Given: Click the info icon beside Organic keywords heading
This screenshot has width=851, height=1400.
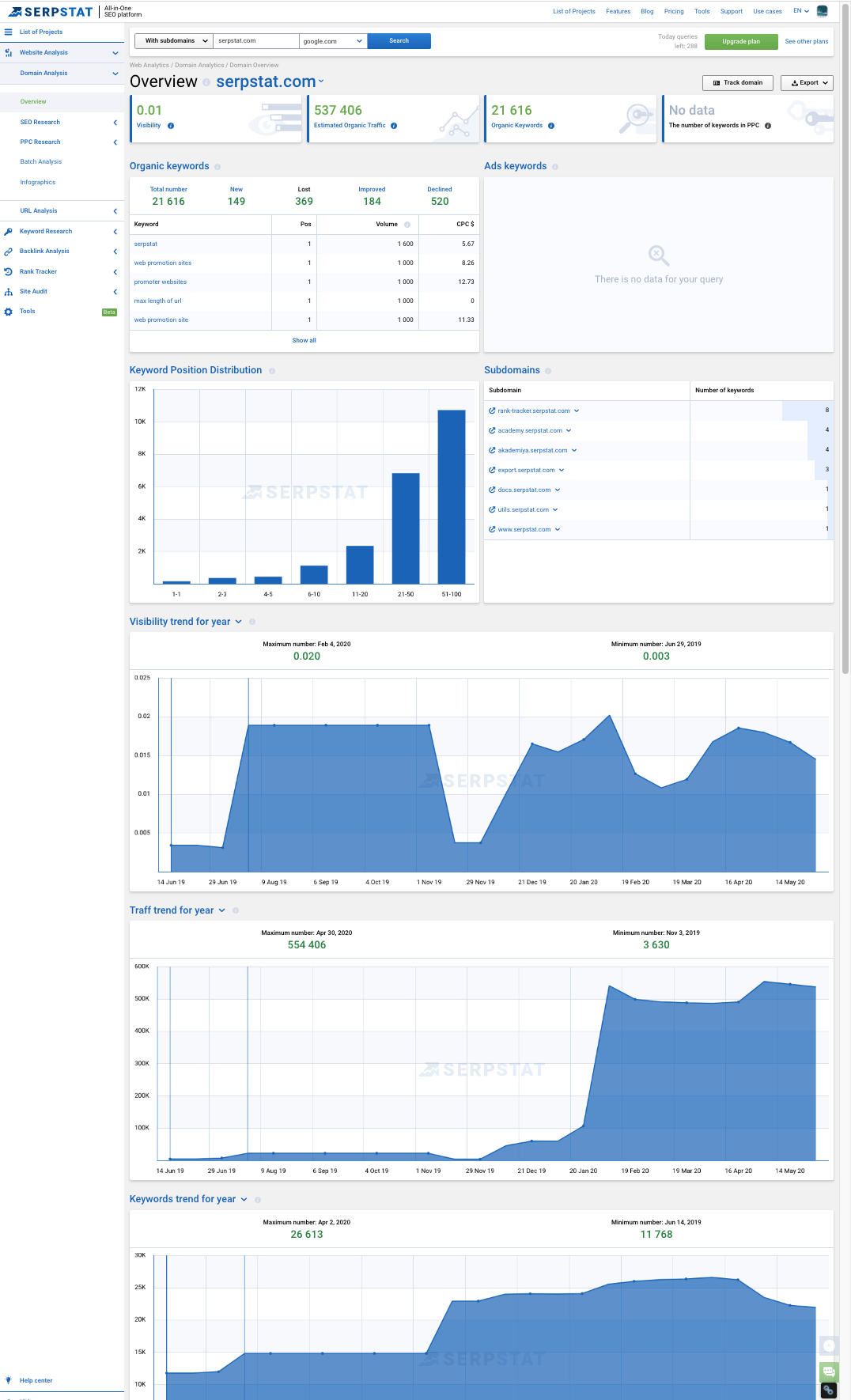Looking at the screenshot, I should point(217,167).
